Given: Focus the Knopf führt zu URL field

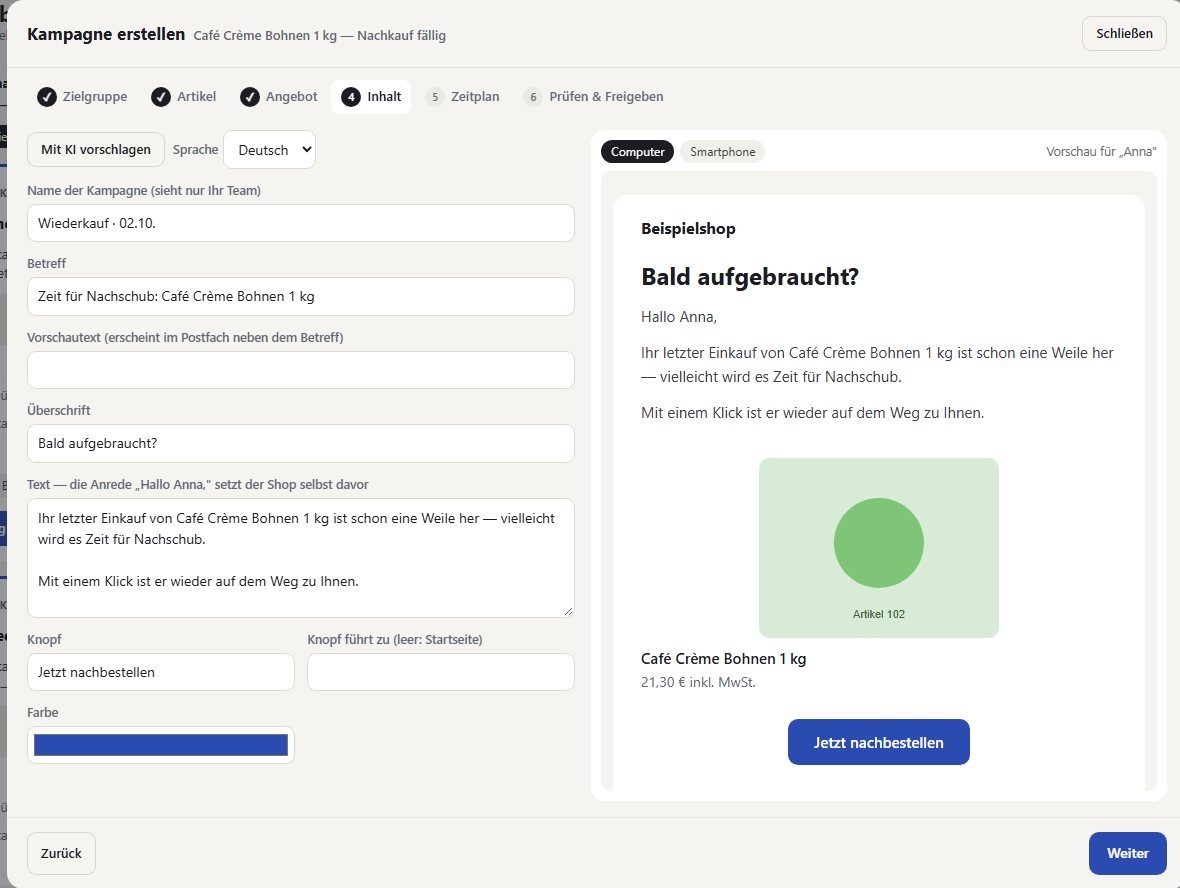Looking at the screenshot, I should click(x=441, y=672).
